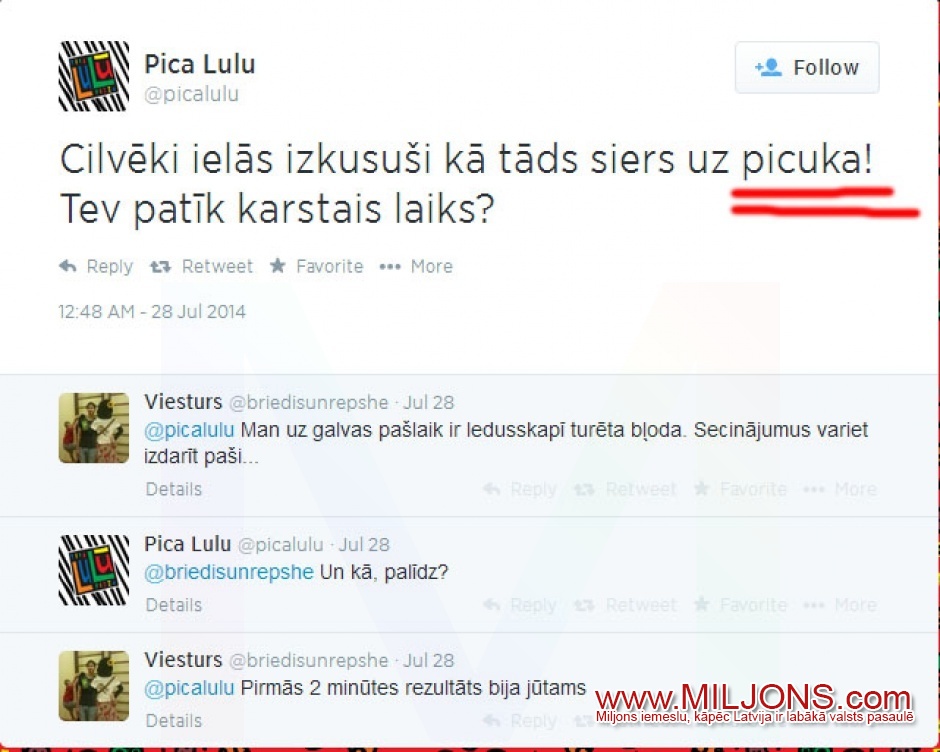
Task: Expand Details on Pica Lulu's reply
Action: 173,604
